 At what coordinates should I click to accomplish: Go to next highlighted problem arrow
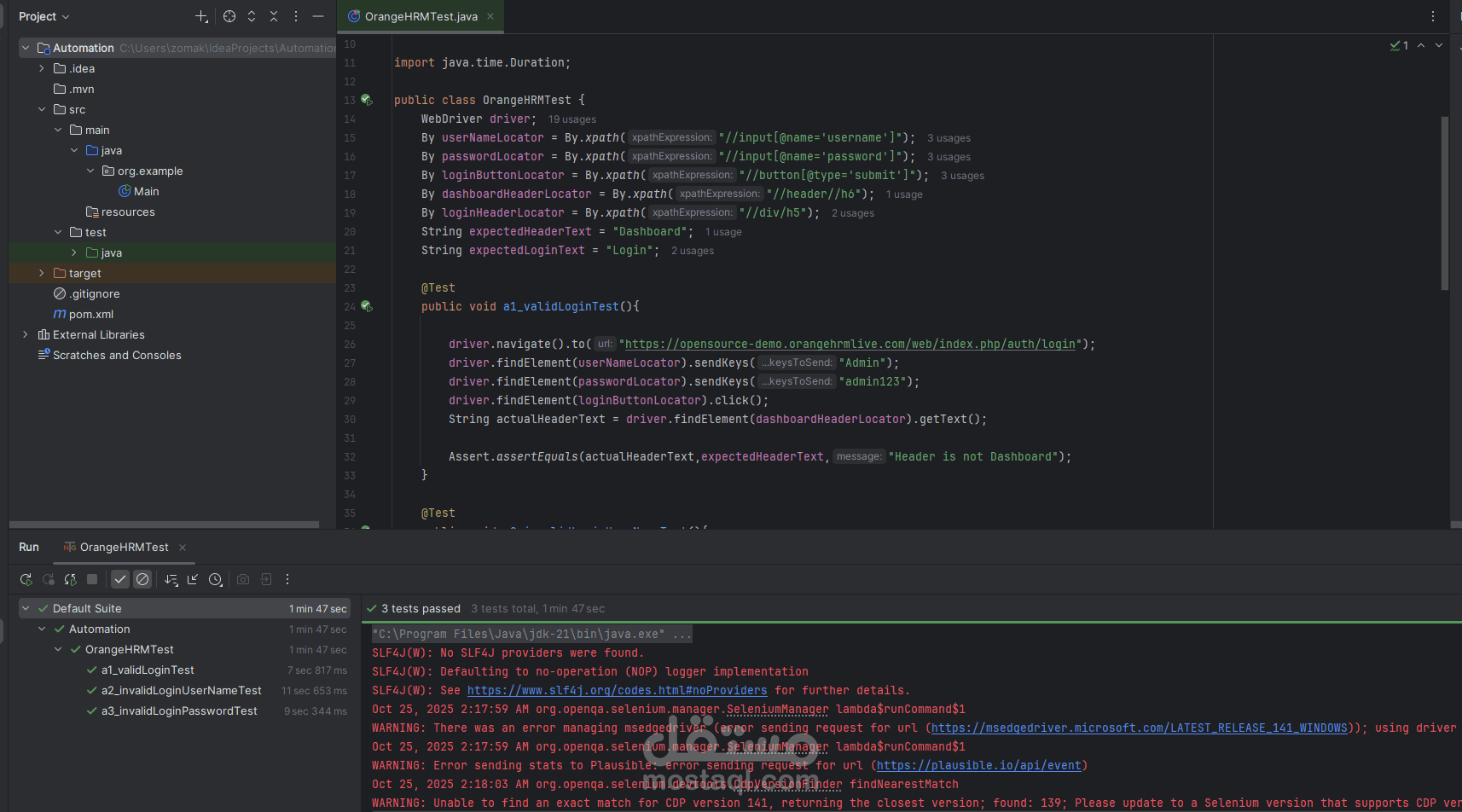(x=1439, y=45)
